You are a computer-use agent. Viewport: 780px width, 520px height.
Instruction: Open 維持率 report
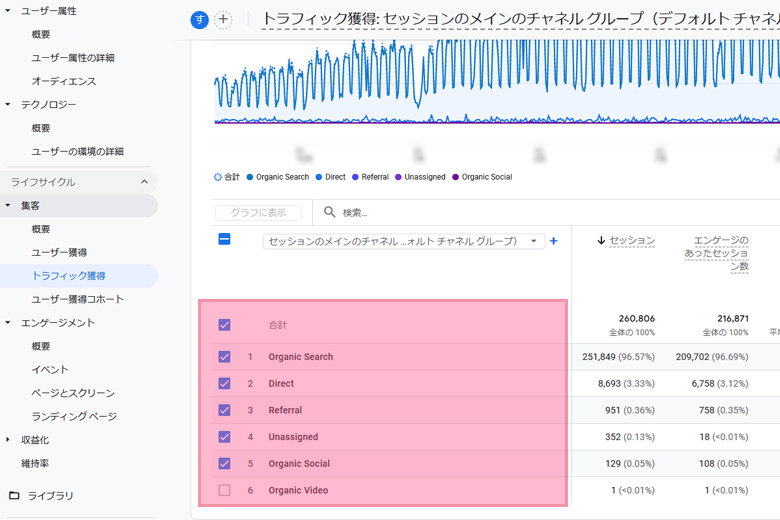35,463
